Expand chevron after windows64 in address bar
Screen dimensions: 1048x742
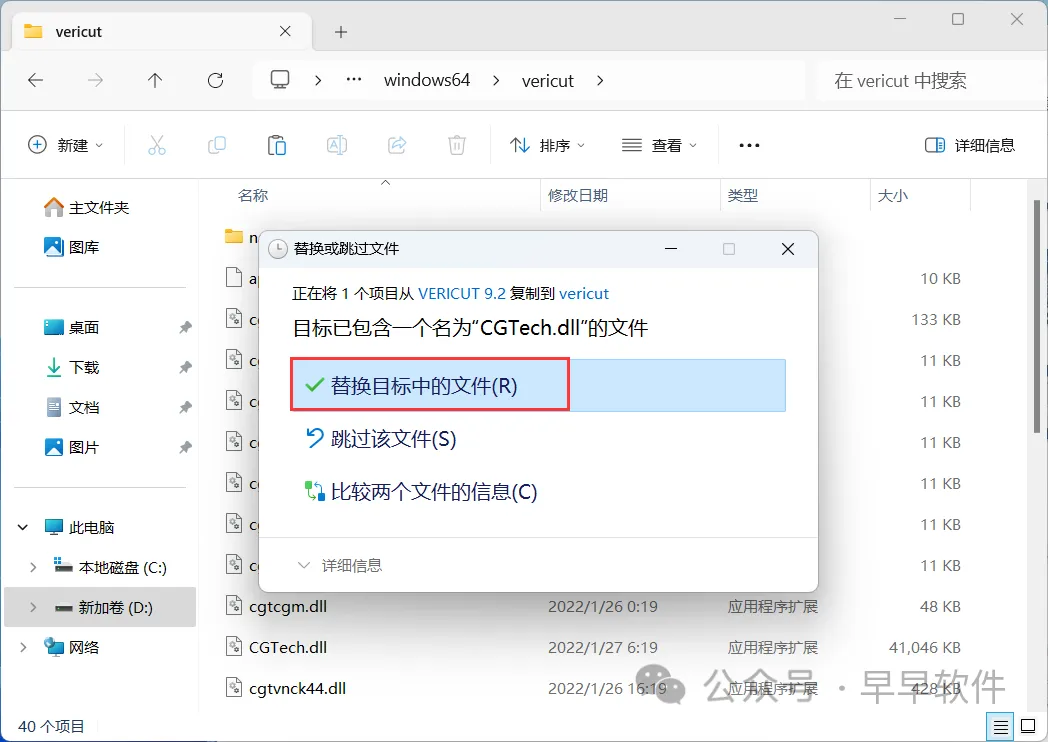pyautogui.click(x=496, y=81)
